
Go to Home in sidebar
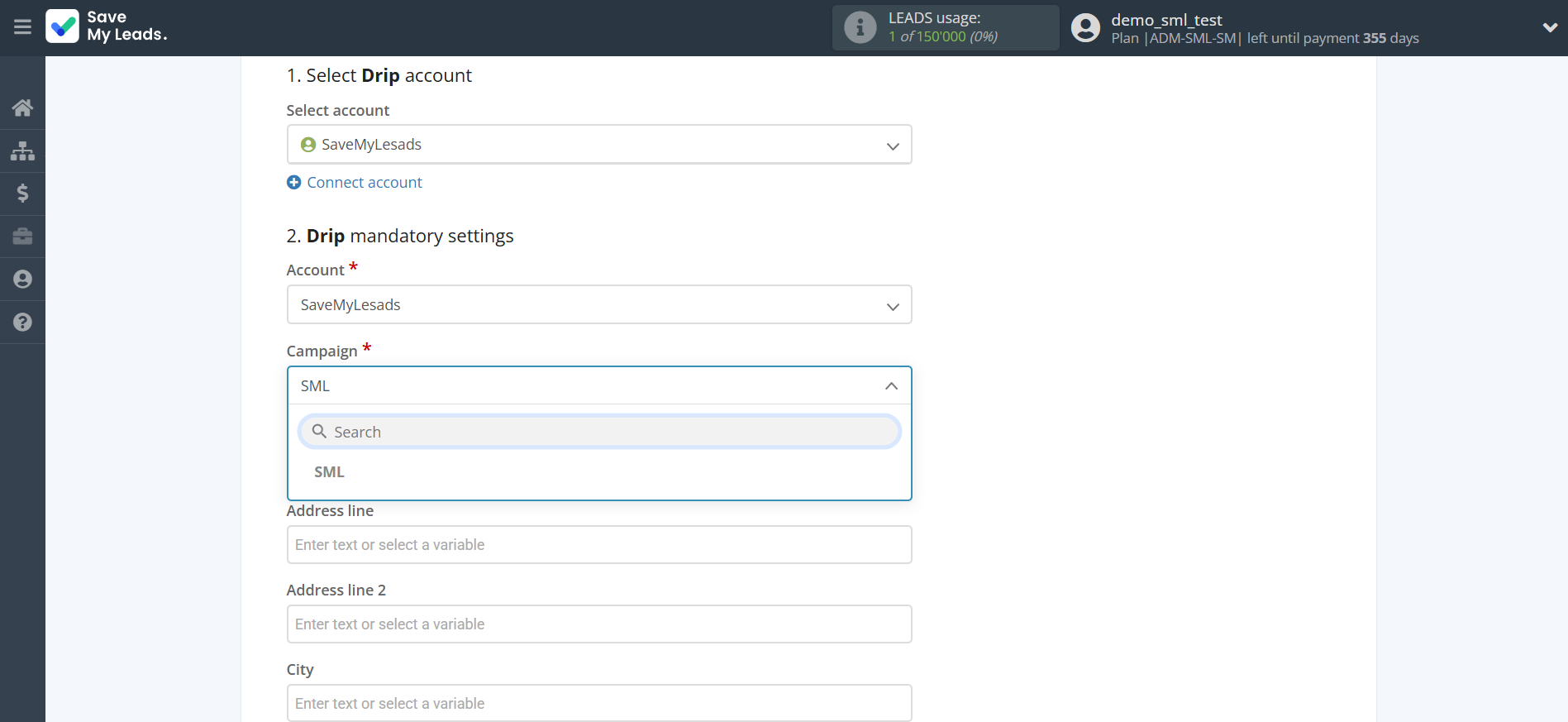[x=22, y=108]
